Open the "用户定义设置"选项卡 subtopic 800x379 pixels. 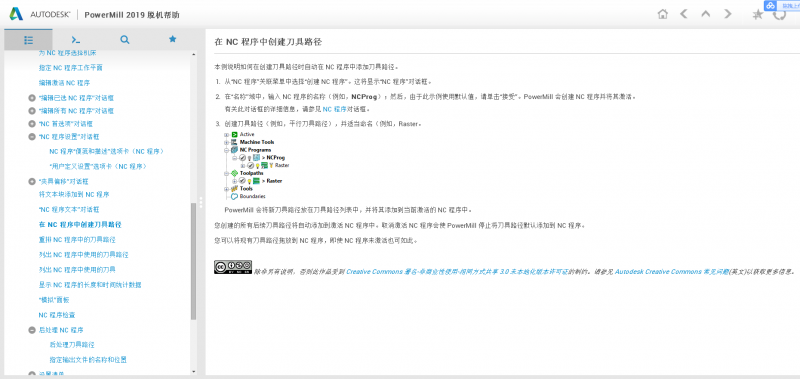point(98,166)
